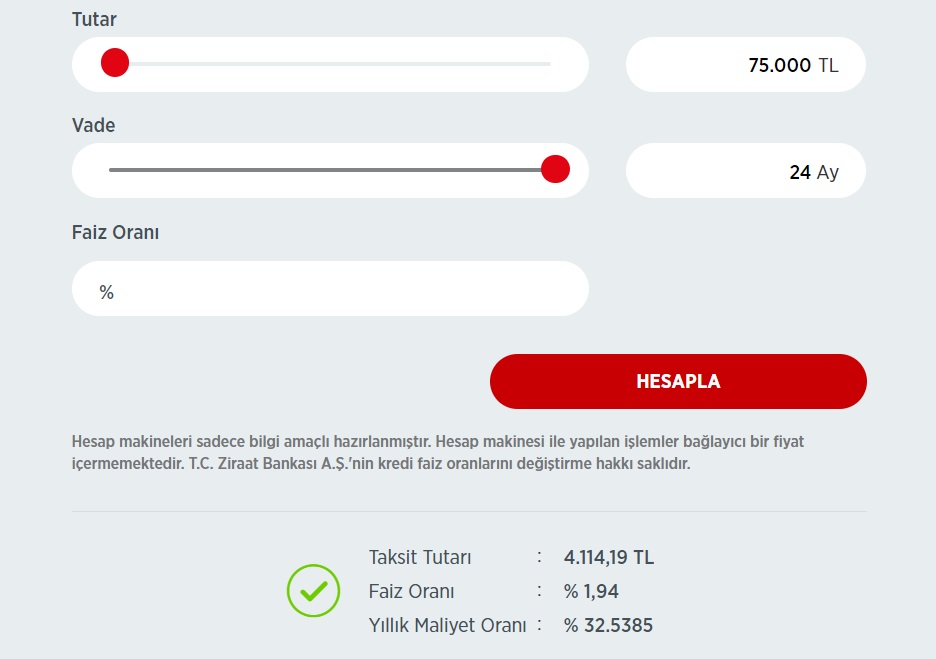Click the Tutar slider track
Screen dimensions: 936x659
tap(330, 63)
